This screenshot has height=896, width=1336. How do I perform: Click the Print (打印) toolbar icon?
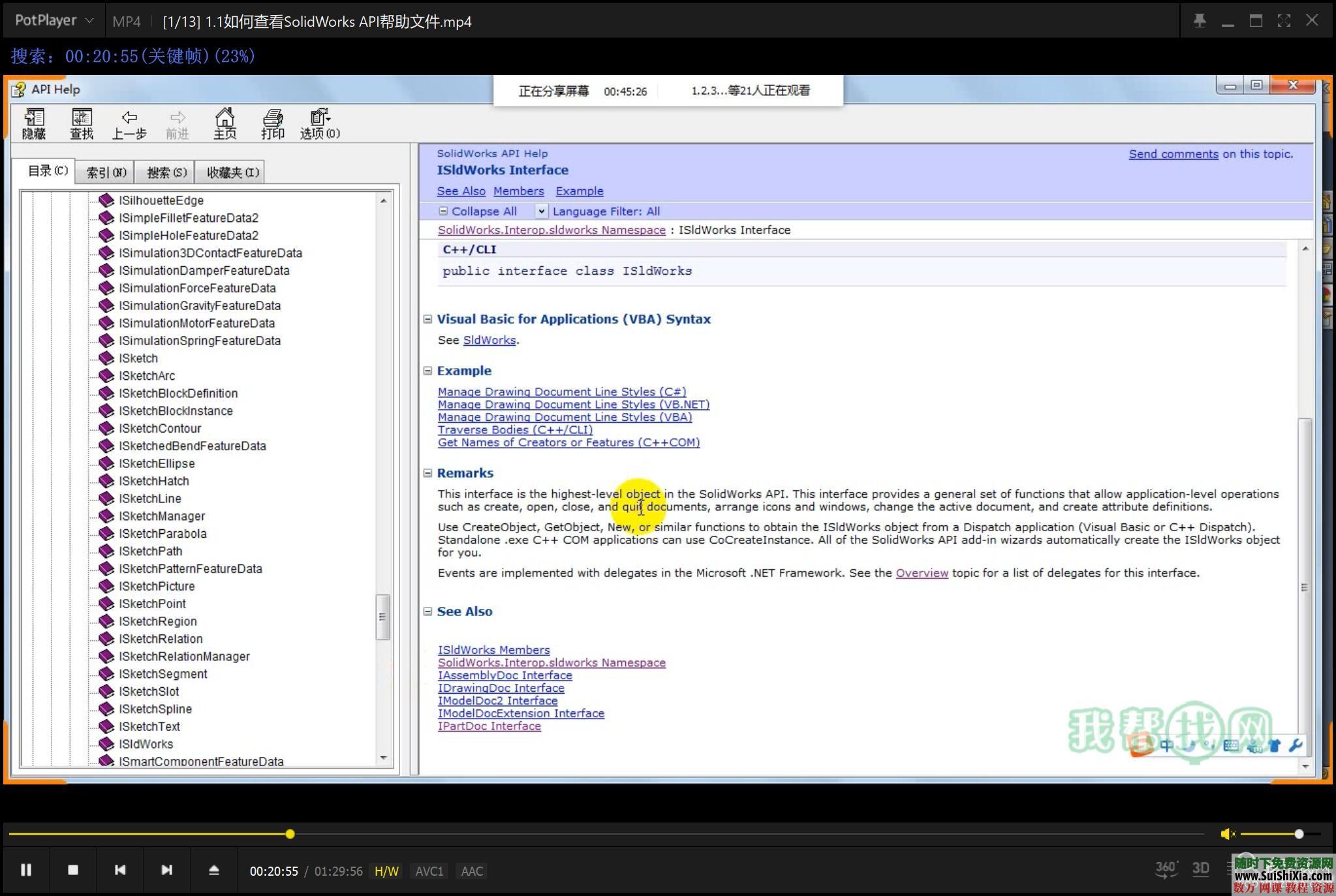pos(273,123)
